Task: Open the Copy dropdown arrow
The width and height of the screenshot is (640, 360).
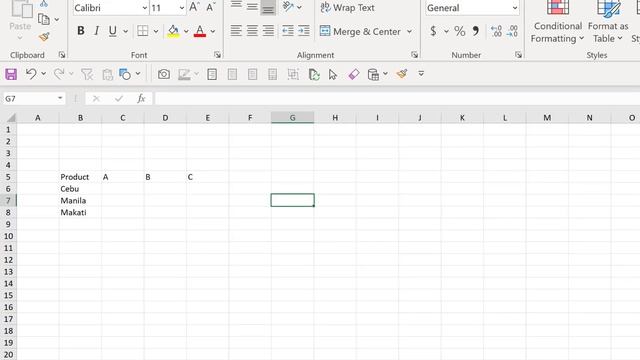Action: [57, 20]
